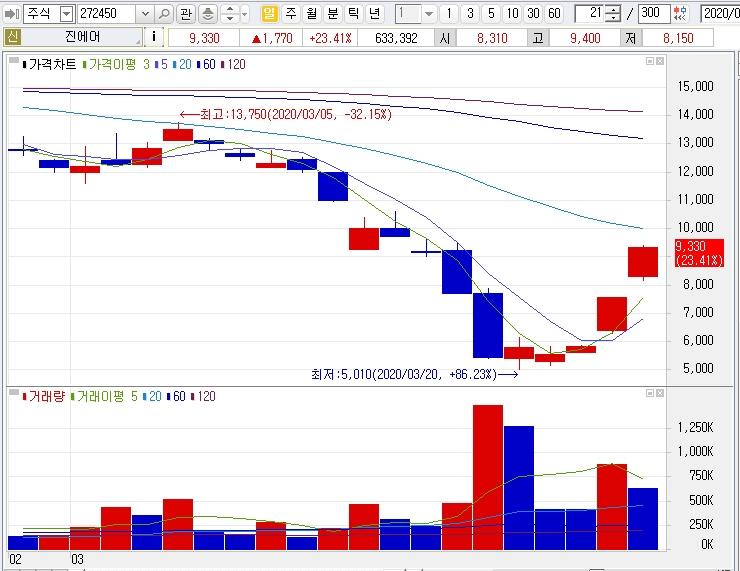The height and width of the screenshot is (571, 740).
Task: Select the 일 daily chart period
Action: (x=269, y=14)
